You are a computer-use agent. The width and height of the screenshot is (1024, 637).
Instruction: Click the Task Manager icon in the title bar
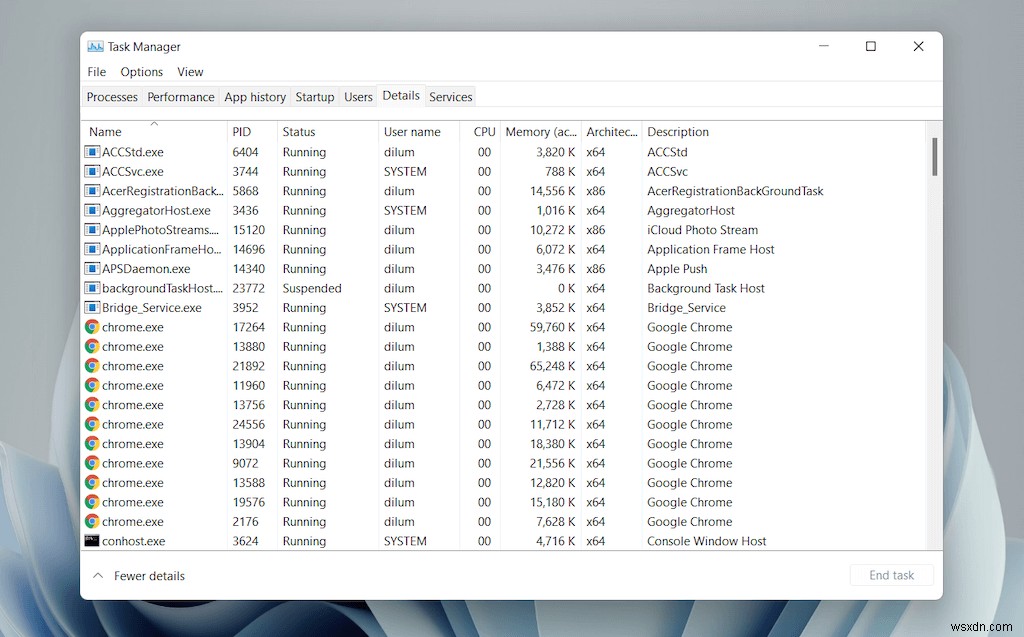point(95,46)
